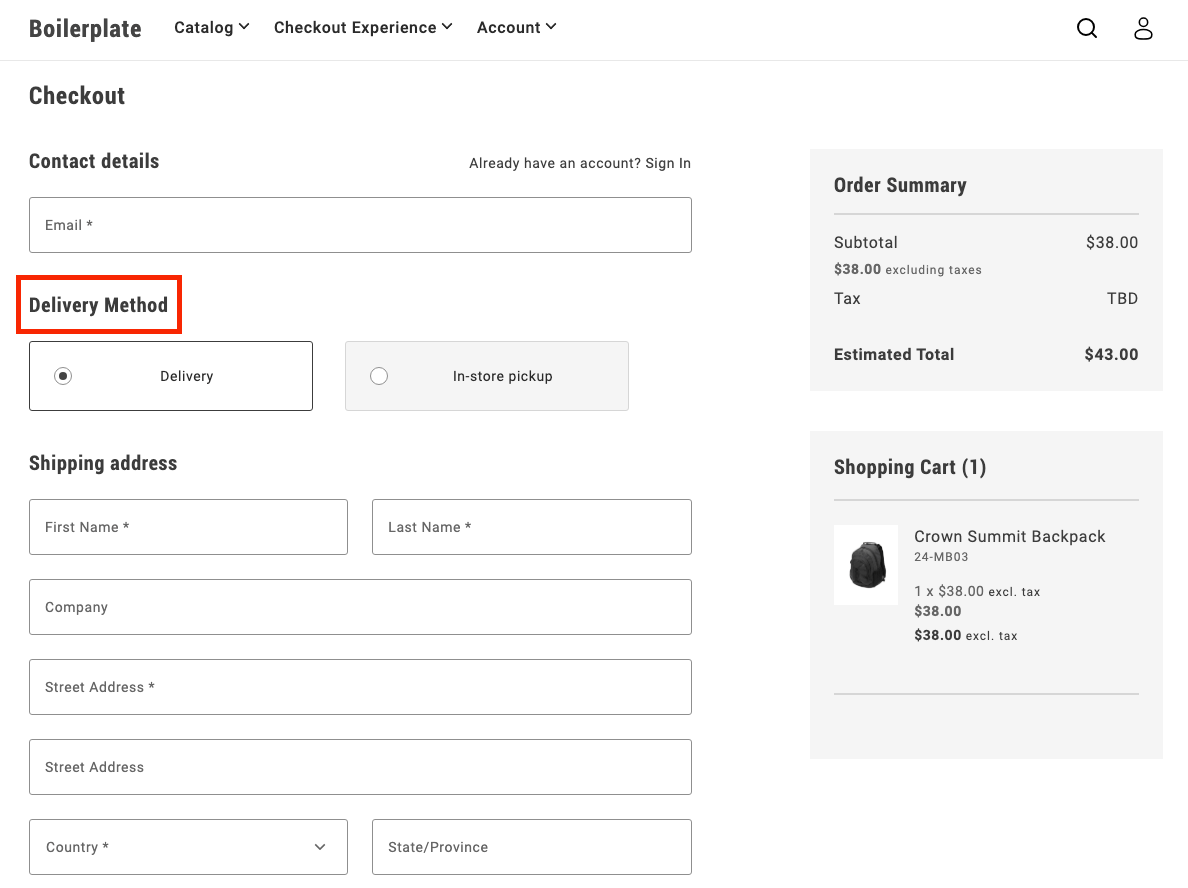
Task: Click the Crown Summit Backpack thumbnail
Action: point(866,565)
